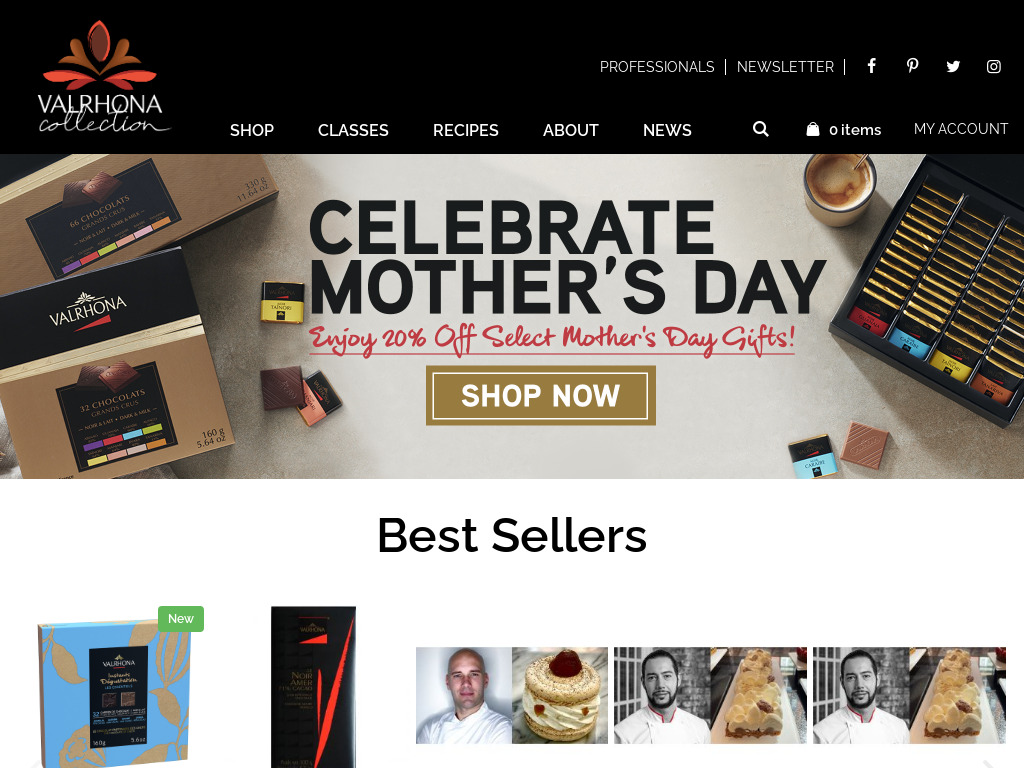Open the bald chef macaron recipe thumbnail
The height and width of the screenshot is (768, 1024).
pos(511,695)
